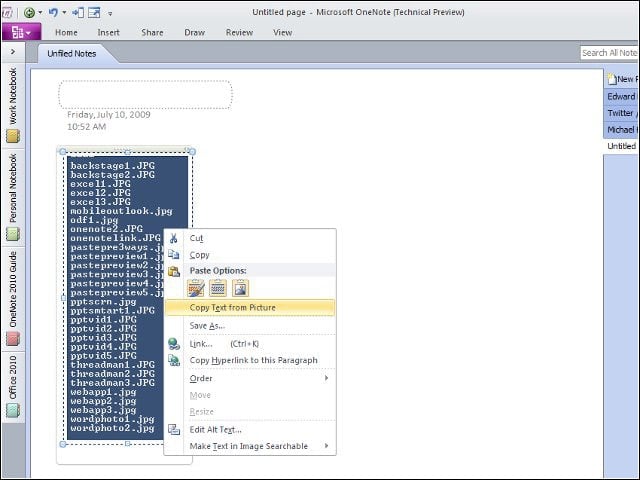640x480 pixels.
Task: Open the Work Notebook
Action: coord(13,104)
